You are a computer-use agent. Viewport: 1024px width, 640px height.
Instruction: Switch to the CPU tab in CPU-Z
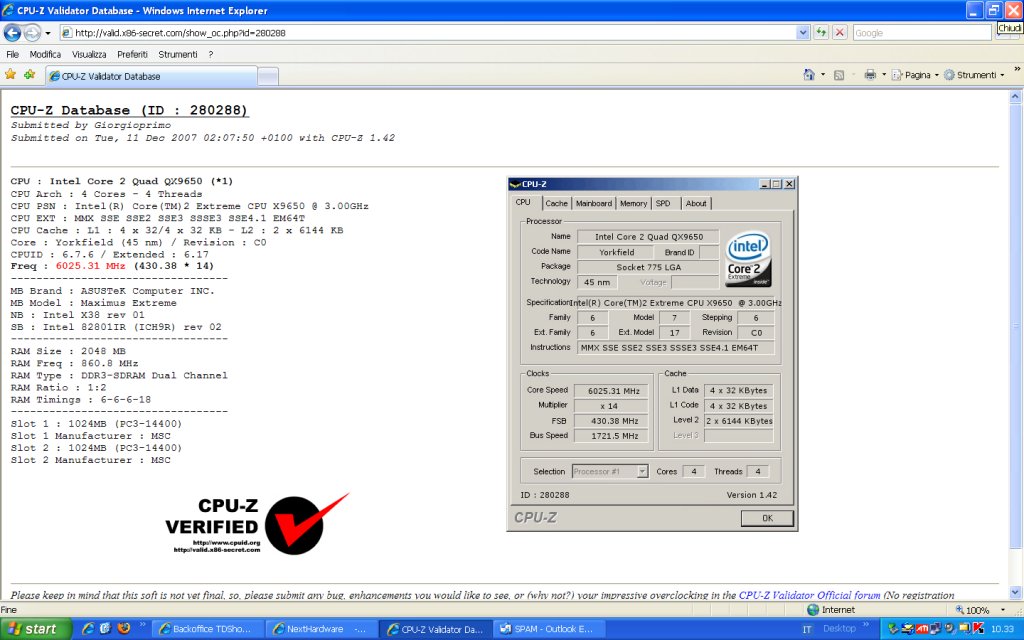pos(523,202)
